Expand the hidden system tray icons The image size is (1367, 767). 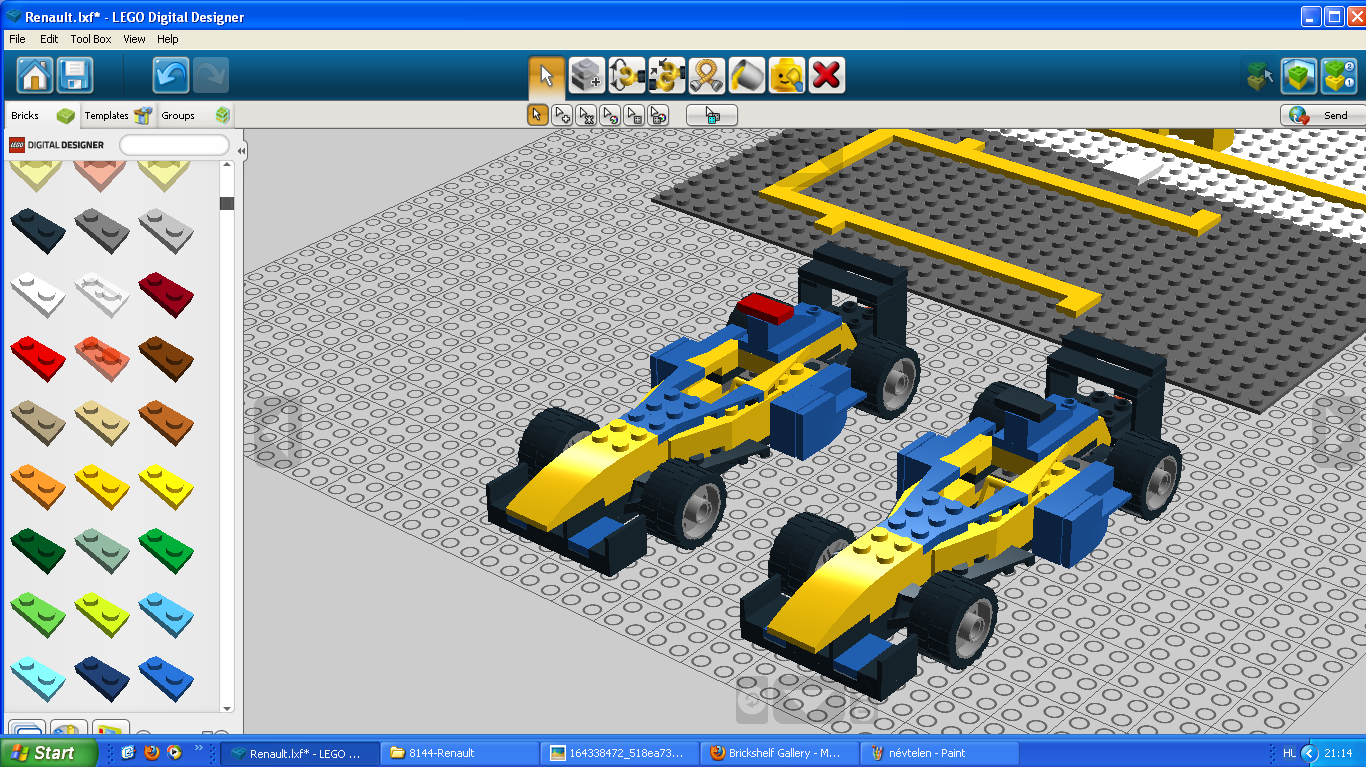(1310, 753)
